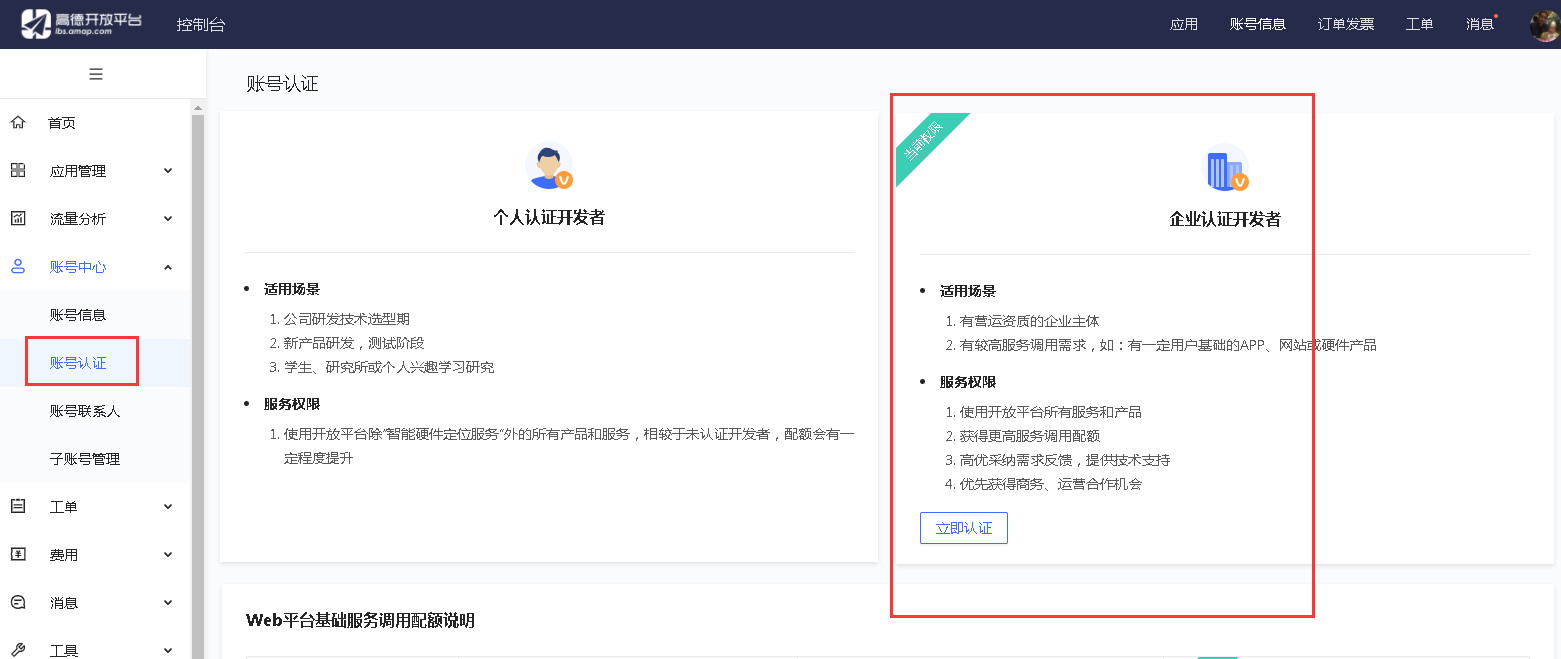
Task: Click the Amap open platform logo
Action: 82,24
